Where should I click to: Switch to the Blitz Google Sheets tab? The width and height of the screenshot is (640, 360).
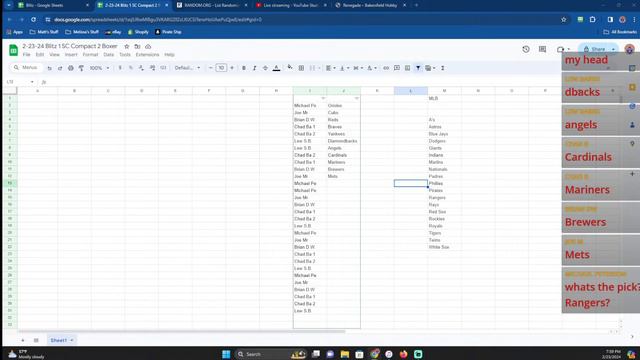53,5
